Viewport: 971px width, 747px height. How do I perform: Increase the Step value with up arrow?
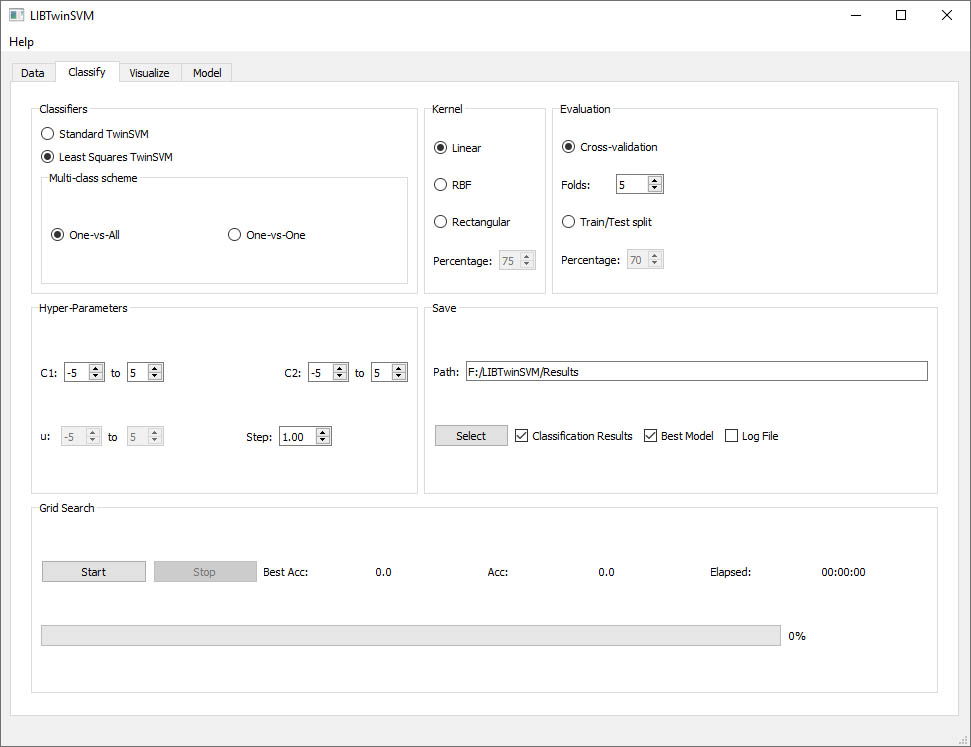[x=323, y=432]
